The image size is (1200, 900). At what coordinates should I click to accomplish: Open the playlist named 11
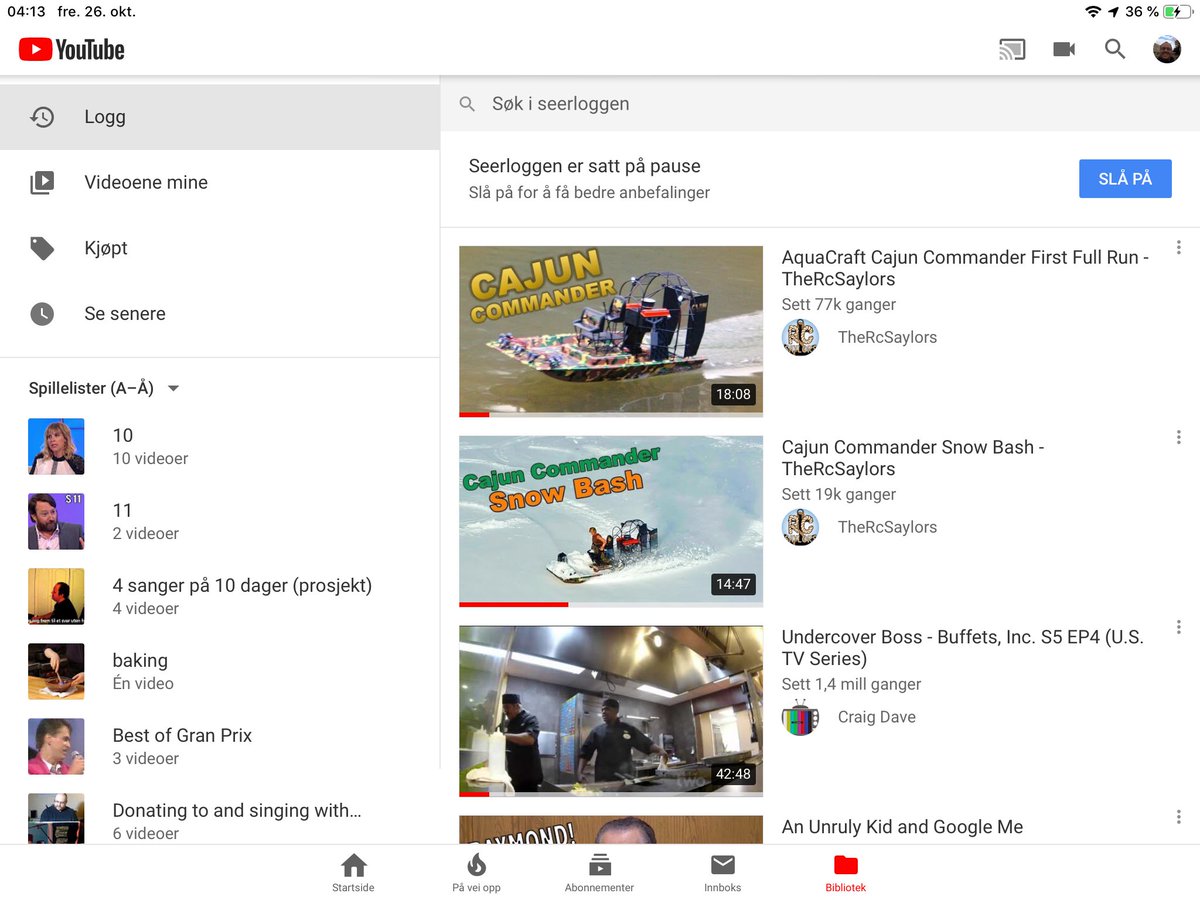point(220,521)
